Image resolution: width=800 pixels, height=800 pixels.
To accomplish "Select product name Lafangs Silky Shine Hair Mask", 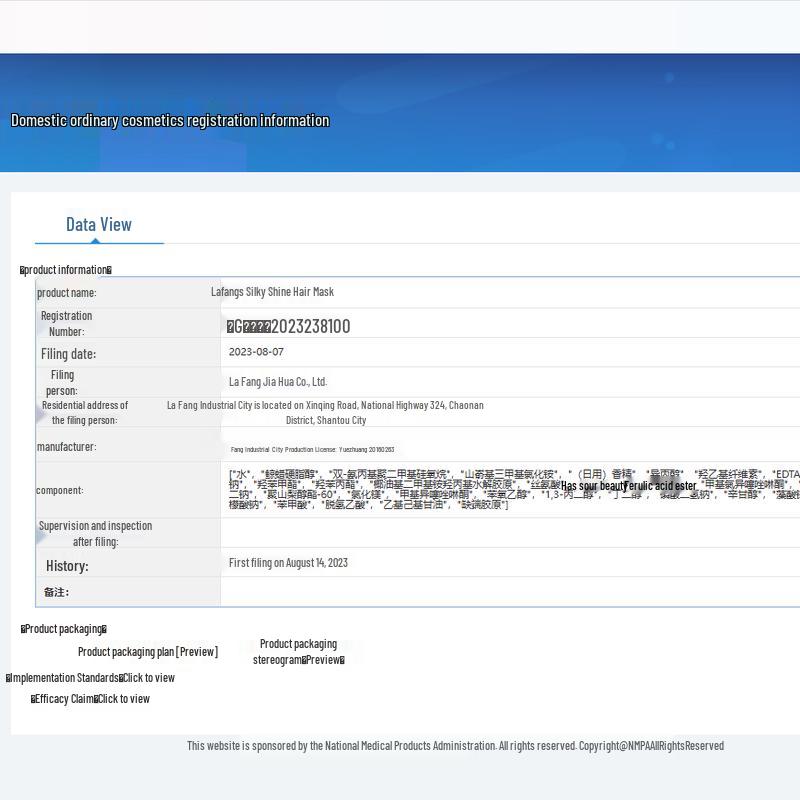I will (x=272, y=292).
